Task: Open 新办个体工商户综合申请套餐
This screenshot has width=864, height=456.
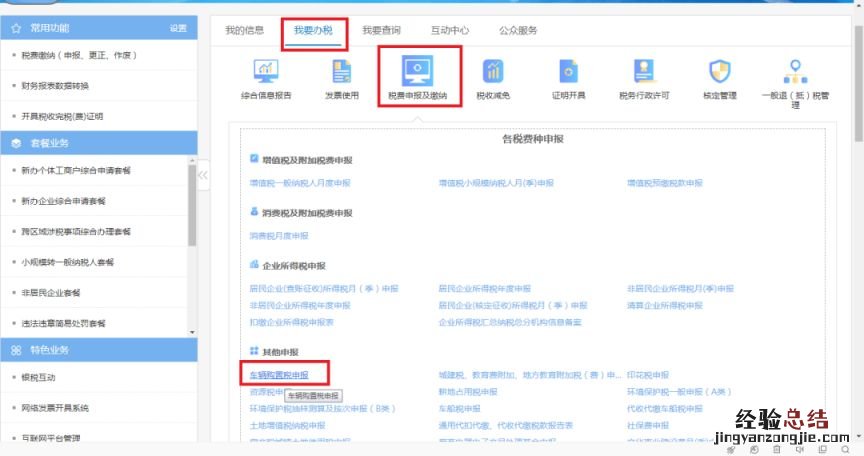Action: pyautogui.click(x=76, y=171)
